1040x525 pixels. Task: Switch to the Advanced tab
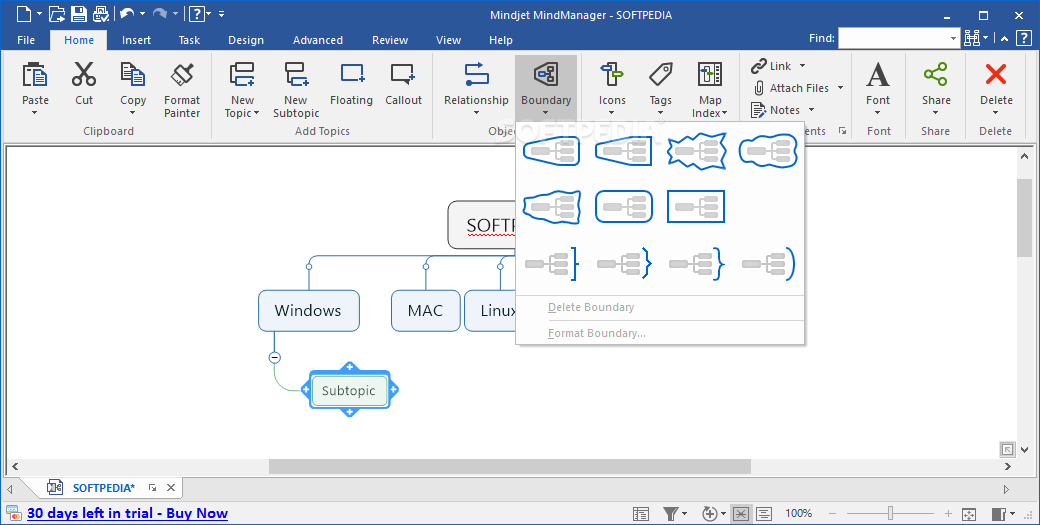pos(318,40)
